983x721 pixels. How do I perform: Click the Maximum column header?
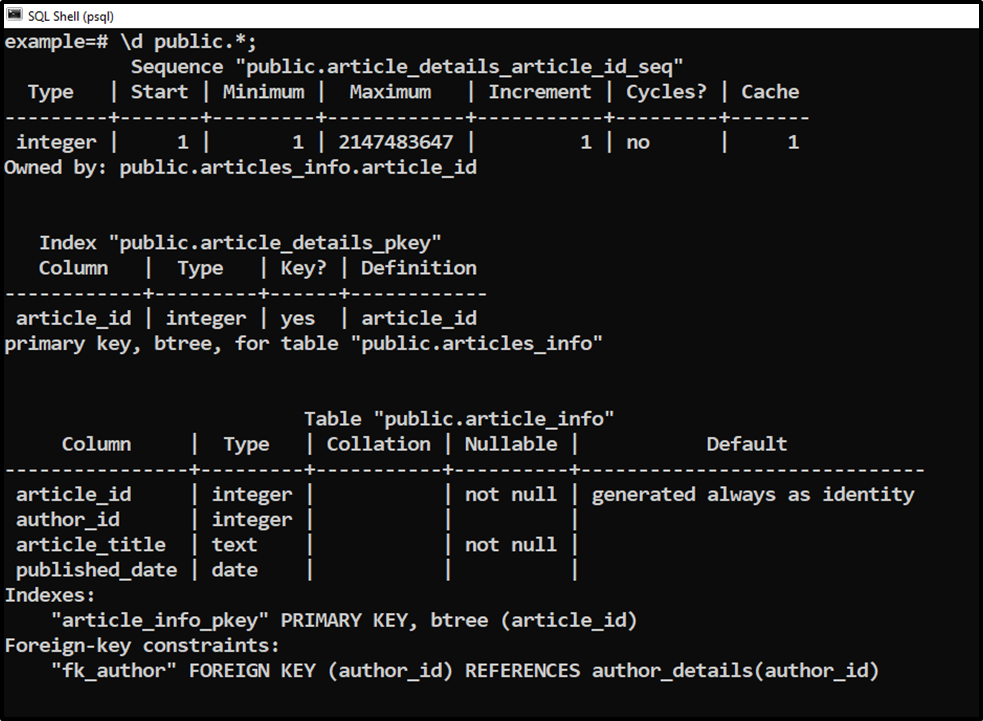[390, 92]
